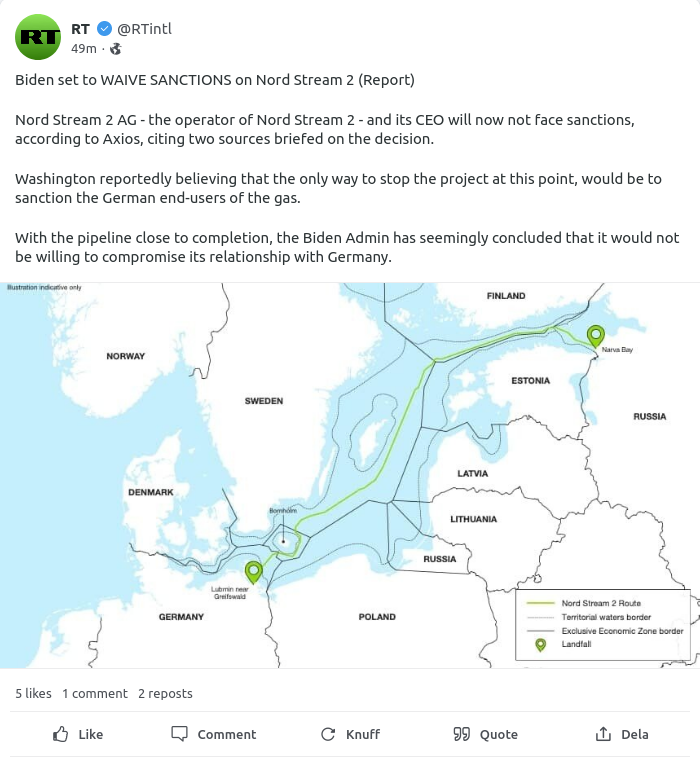Image resolution: width=700 pixels, height=761 pixels.
Task: Open the @RTintl handle link
Action: coord(144,28)
